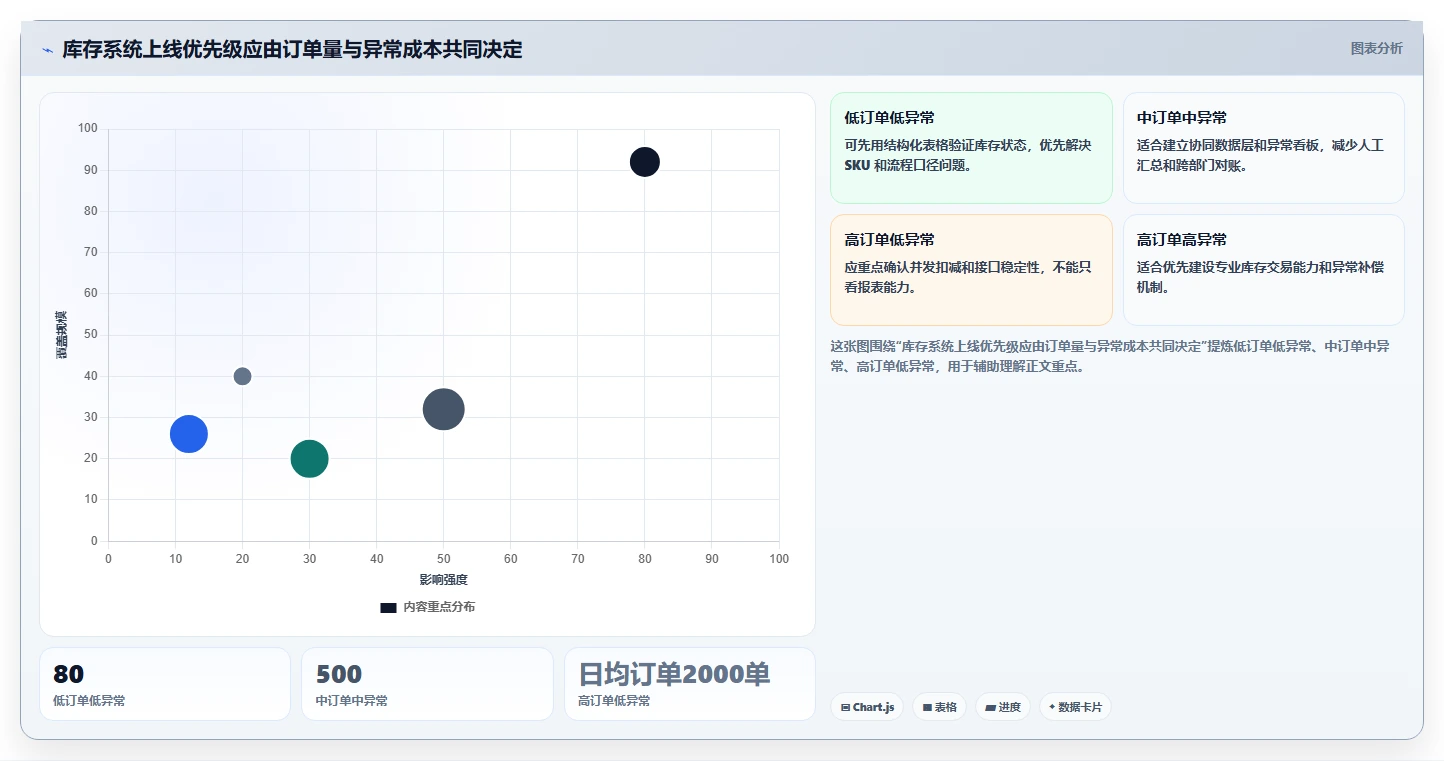This screenshot has height=761, width=1444.
Task: Click the lightning icon beside the title
Action: [x=47, y=50]
